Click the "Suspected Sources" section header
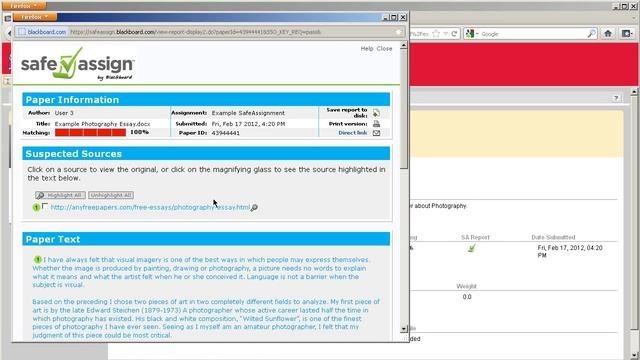Image resolution: width=640 pixels, height=360 pixels. point(206,153)
